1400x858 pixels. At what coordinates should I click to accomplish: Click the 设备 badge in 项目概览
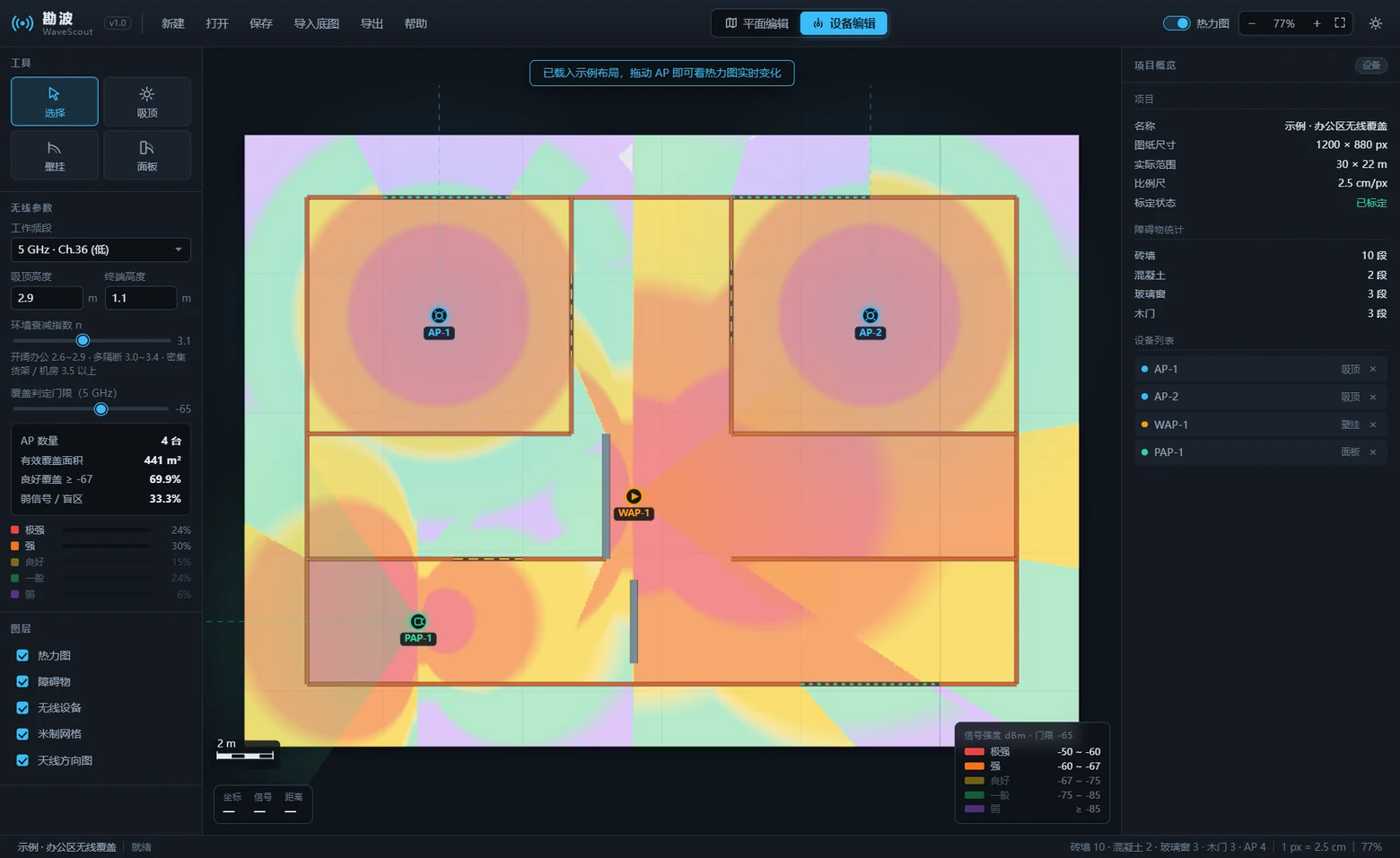(x=1370, y=66)
